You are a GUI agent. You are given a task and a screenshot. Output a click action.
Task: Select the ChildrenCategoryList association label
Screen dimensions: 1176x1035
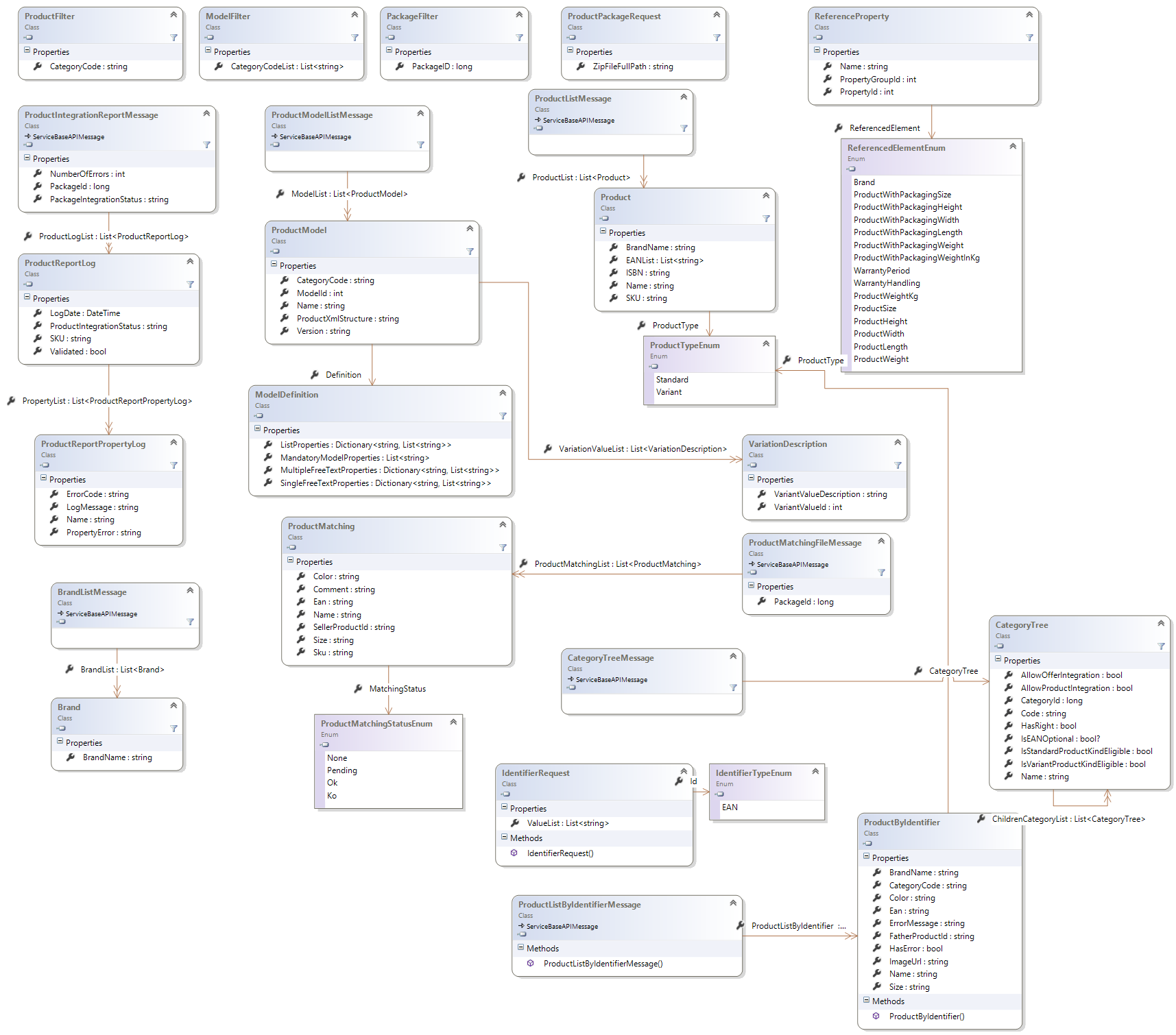click(x=1068, y=819)
